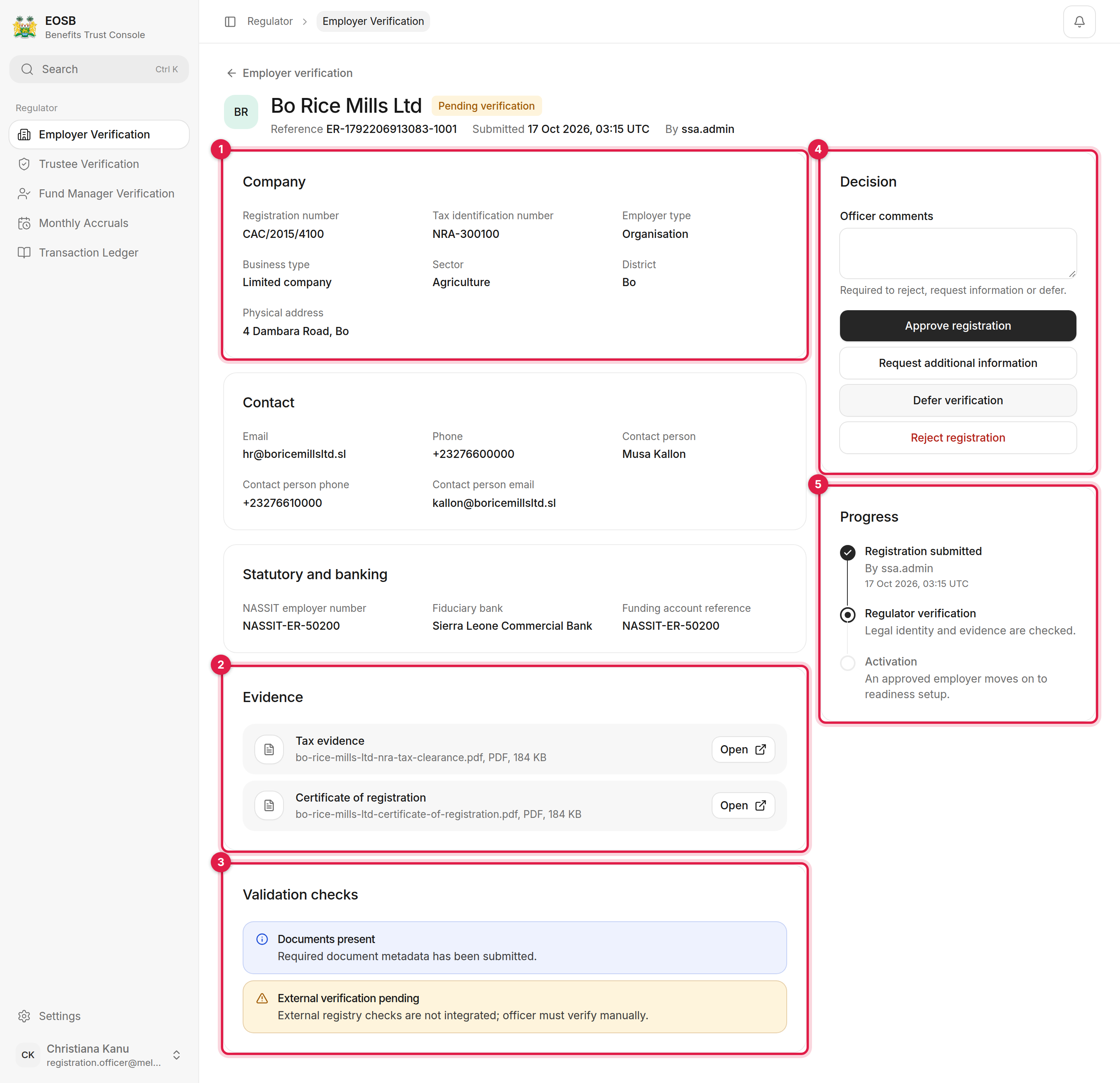Approve registration

coord(958,326)
